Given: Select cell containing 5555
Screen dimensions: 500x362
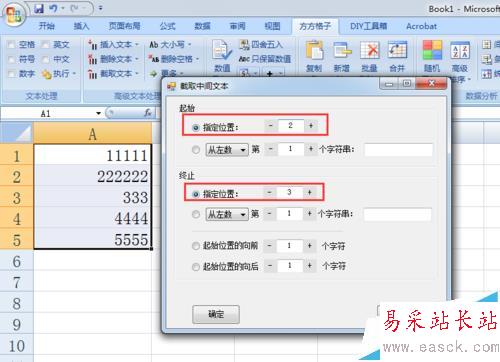Looking at the screenshot, I should point(93,239).
